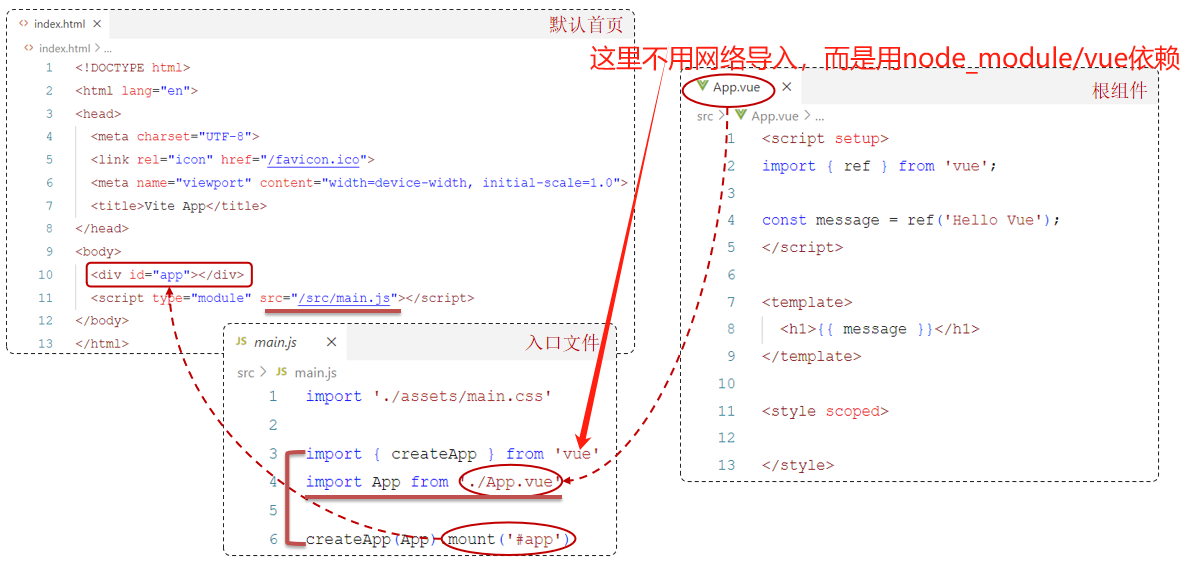
Task: Click line number 13 in index.html gutter
Action: tap(46, 344)
